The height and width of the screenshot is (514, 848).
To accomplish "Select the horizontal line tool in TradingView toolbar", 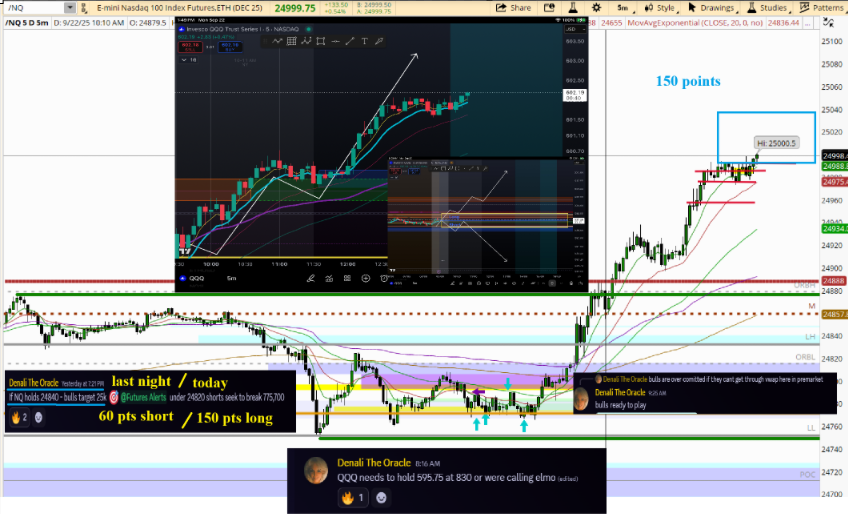I will pyautogui.click(x=335, y=41).
